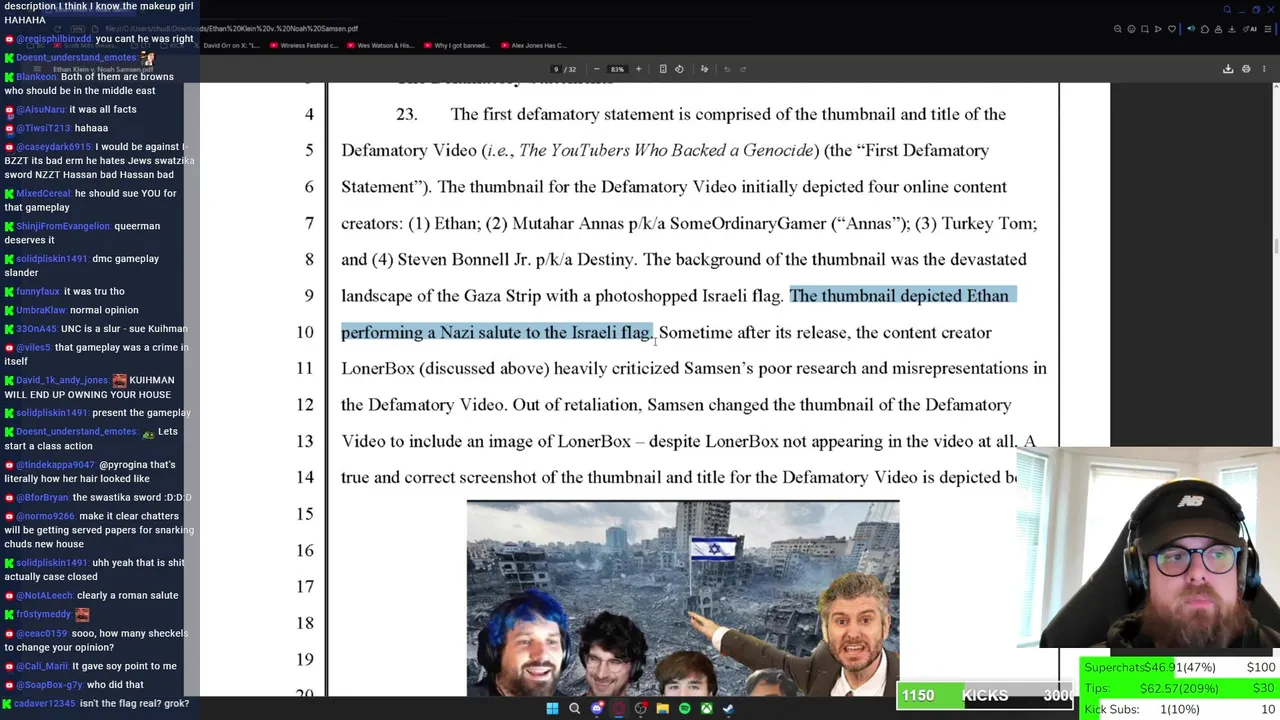
Task: Open the 'Why I got banned...' bookmark
Action: (x=456, y=45)
